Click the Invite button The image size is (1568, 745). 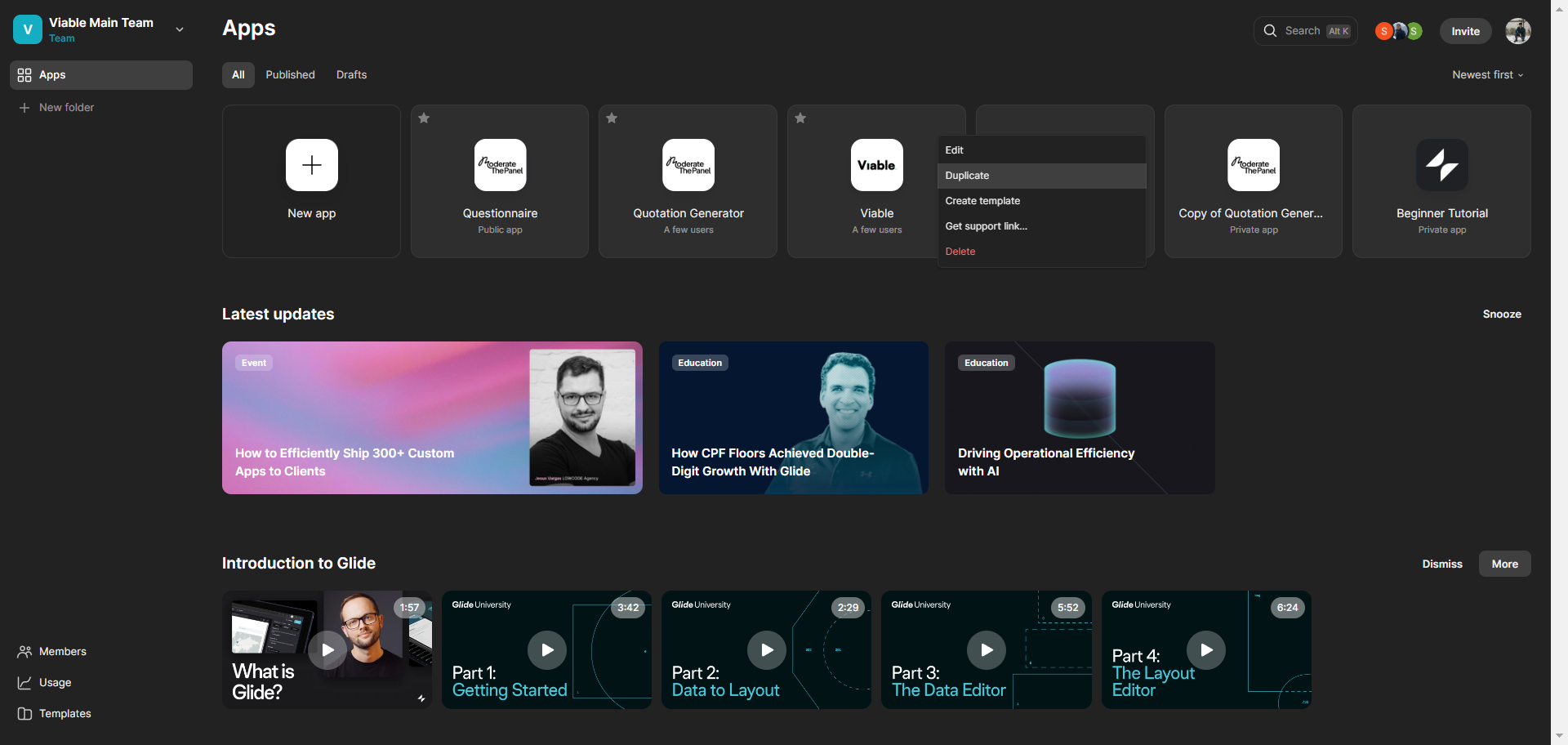coord(1466,31)
